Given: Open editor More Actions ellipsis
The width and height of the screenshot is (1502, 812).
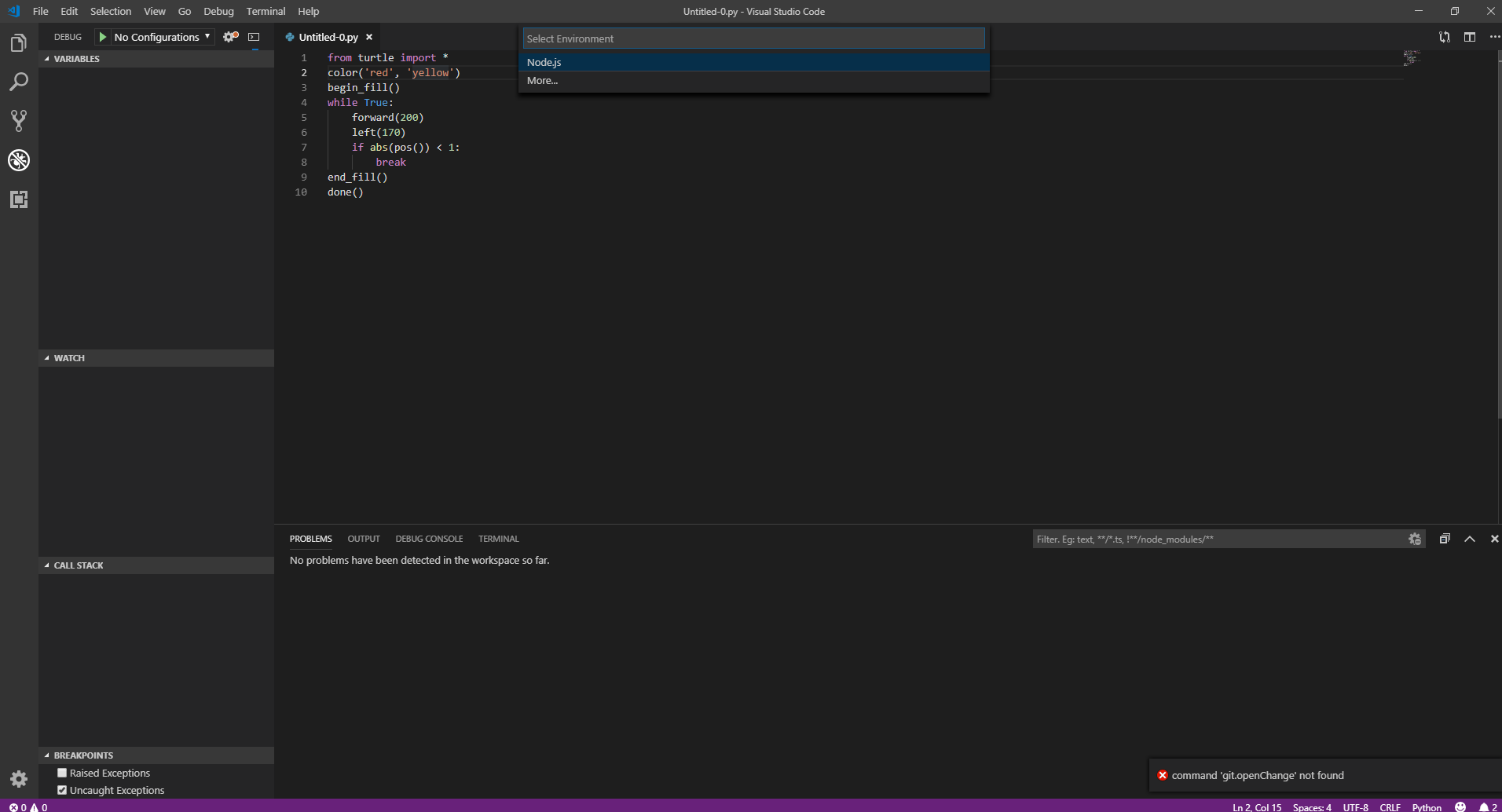Looking at the screenshot, I should click(x=1494, y=37).
